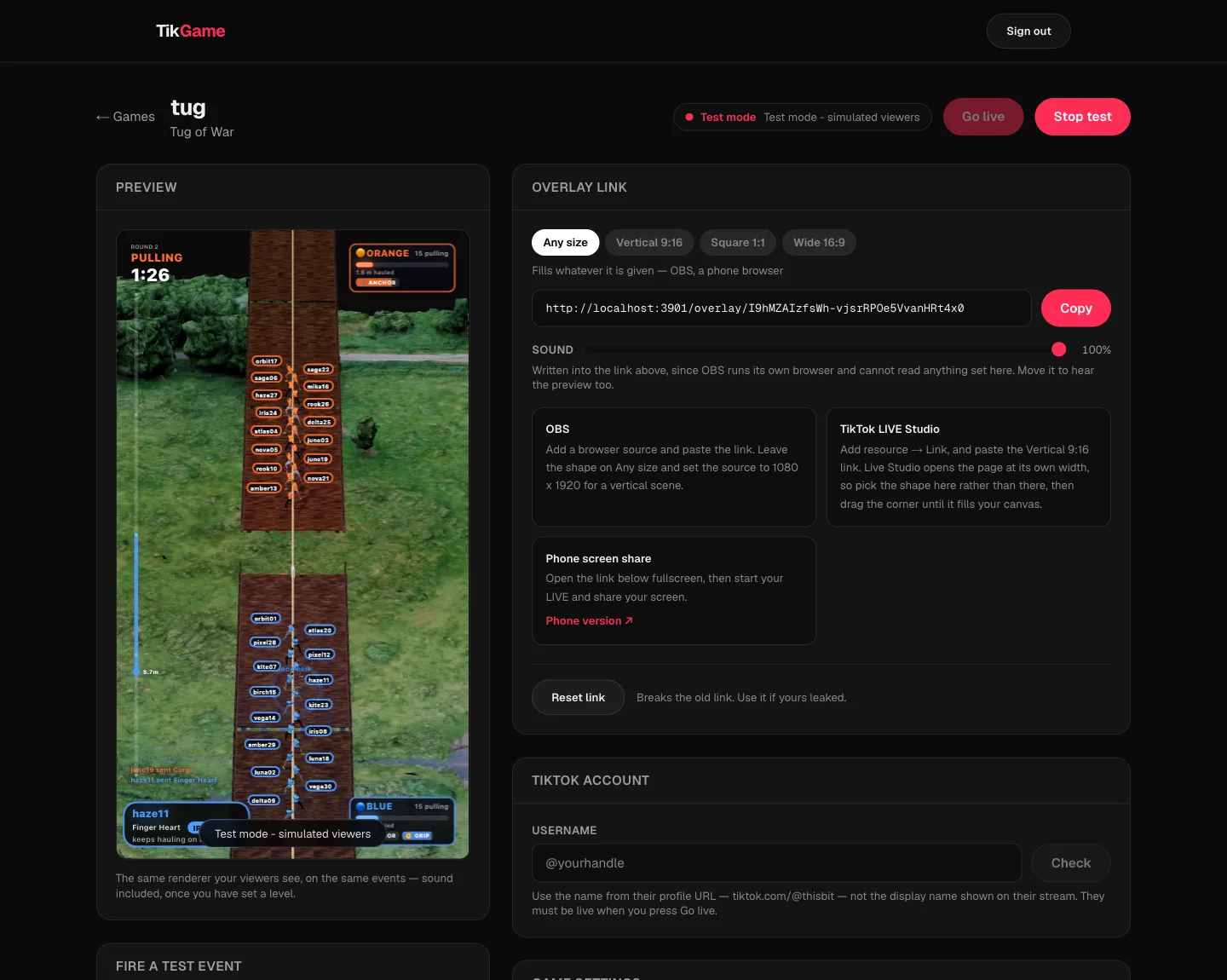
Task: Click the sound volume slider handle
Action: click(x=1058, y=349)
